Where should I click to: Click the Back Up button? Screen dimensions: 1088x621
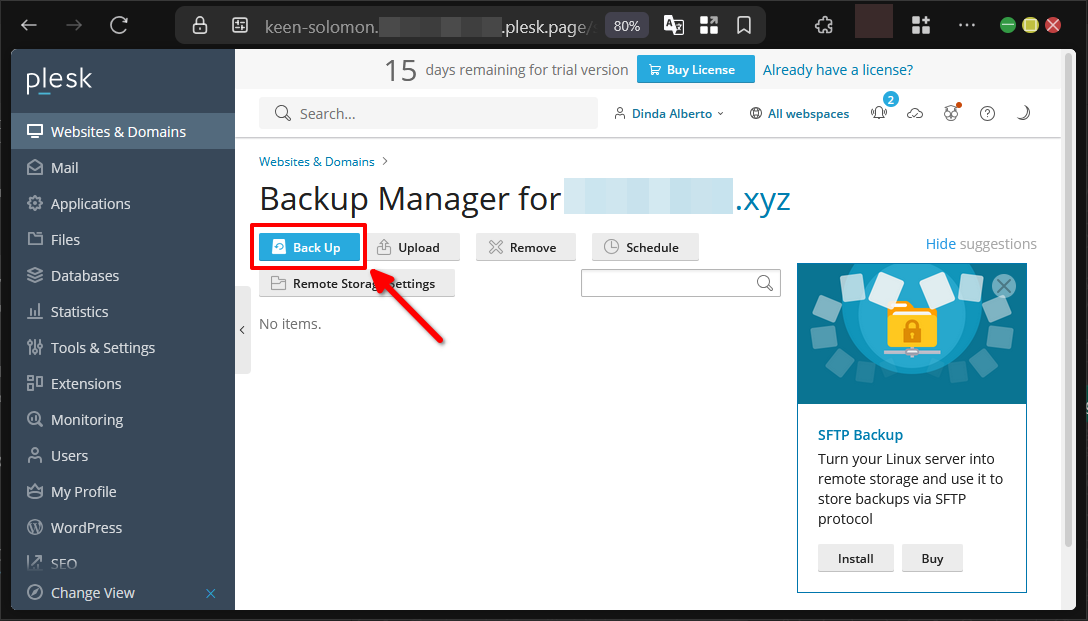click(x=308, y=247)
